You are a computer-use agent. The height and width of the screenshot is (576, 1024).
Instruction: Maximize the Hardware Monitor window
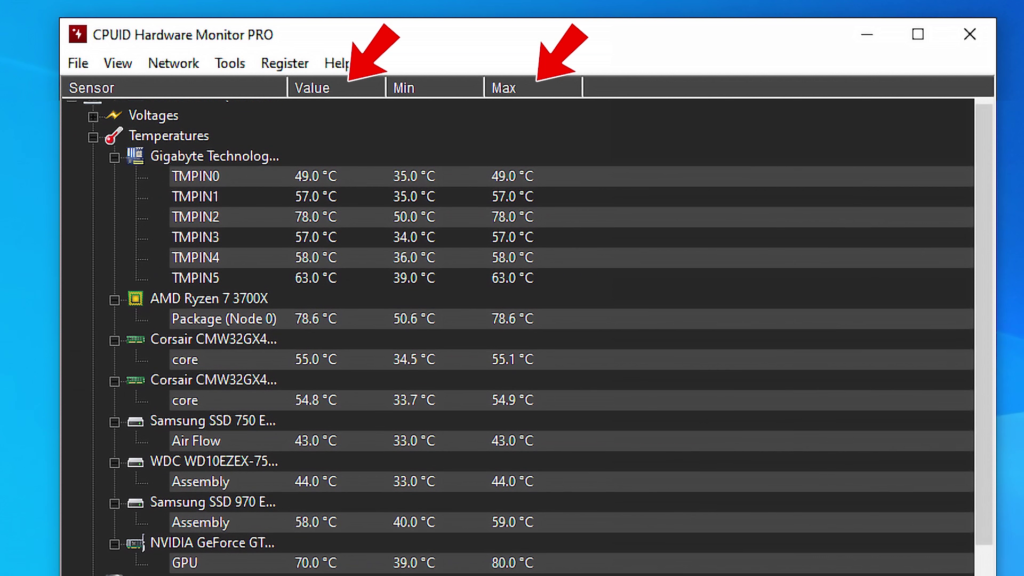point(918,34)
